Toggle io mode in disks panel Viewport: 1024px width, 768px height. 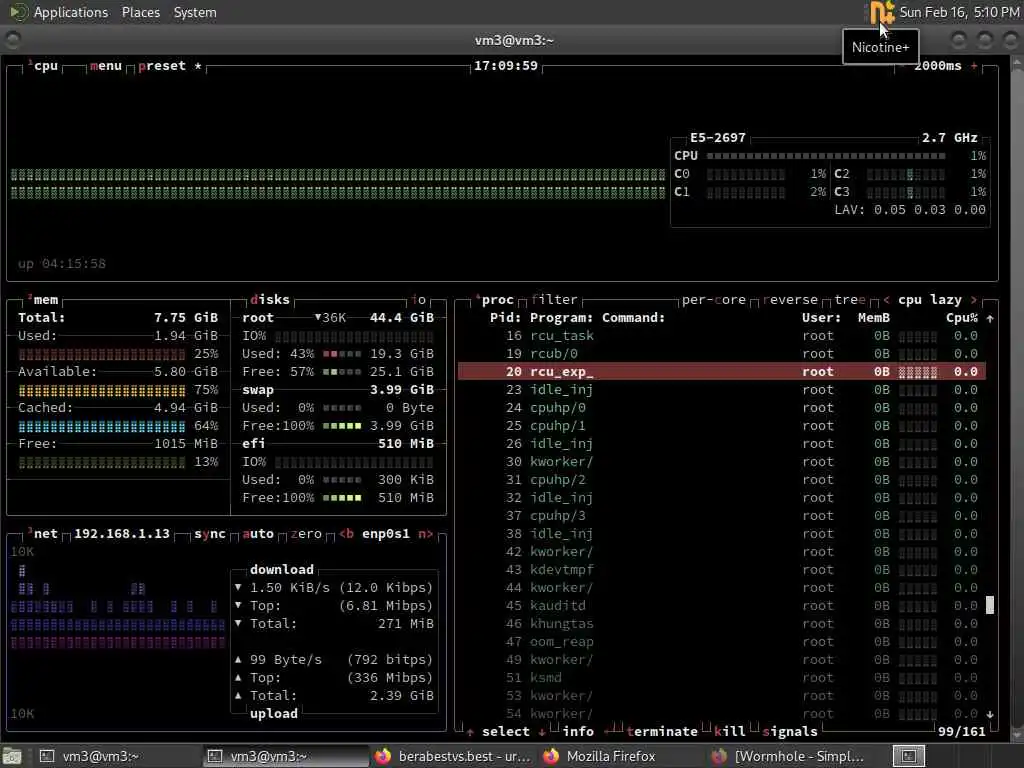[x=419, y=300]
